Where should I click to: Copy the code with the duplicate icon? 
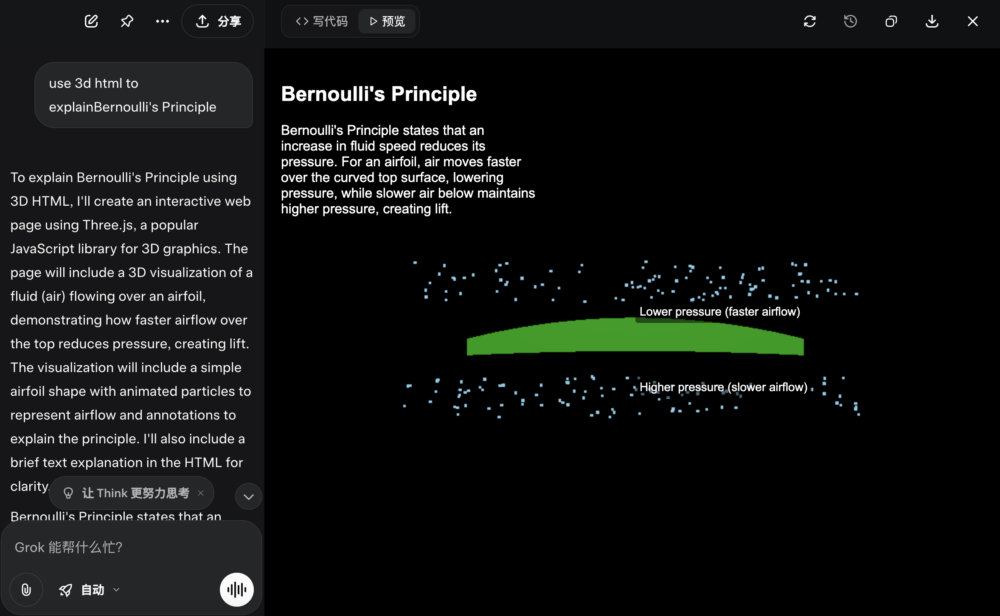click(891, 21)
